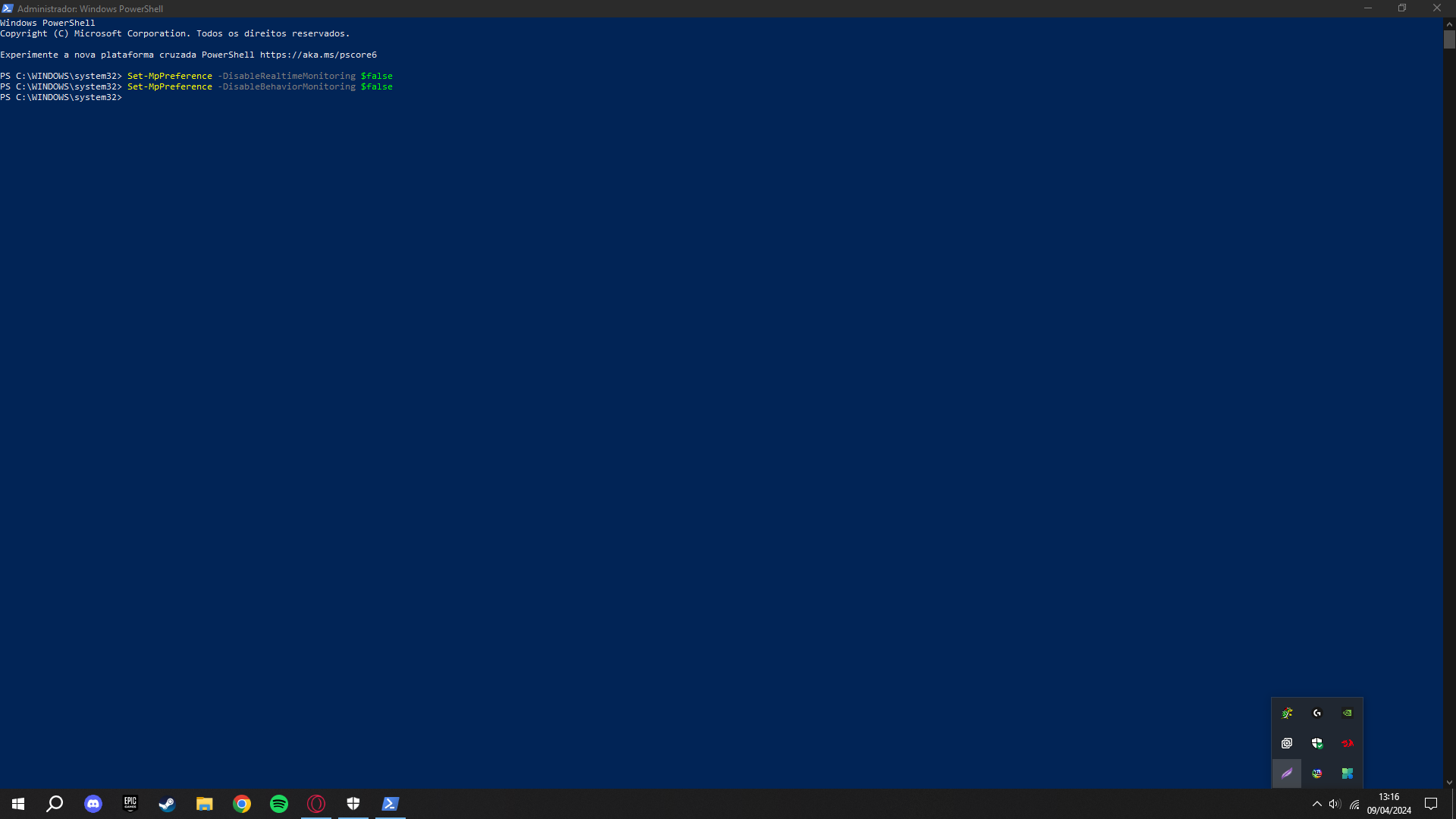
Task: Open the Action Center notifications icon
Action: point(1431,804)
